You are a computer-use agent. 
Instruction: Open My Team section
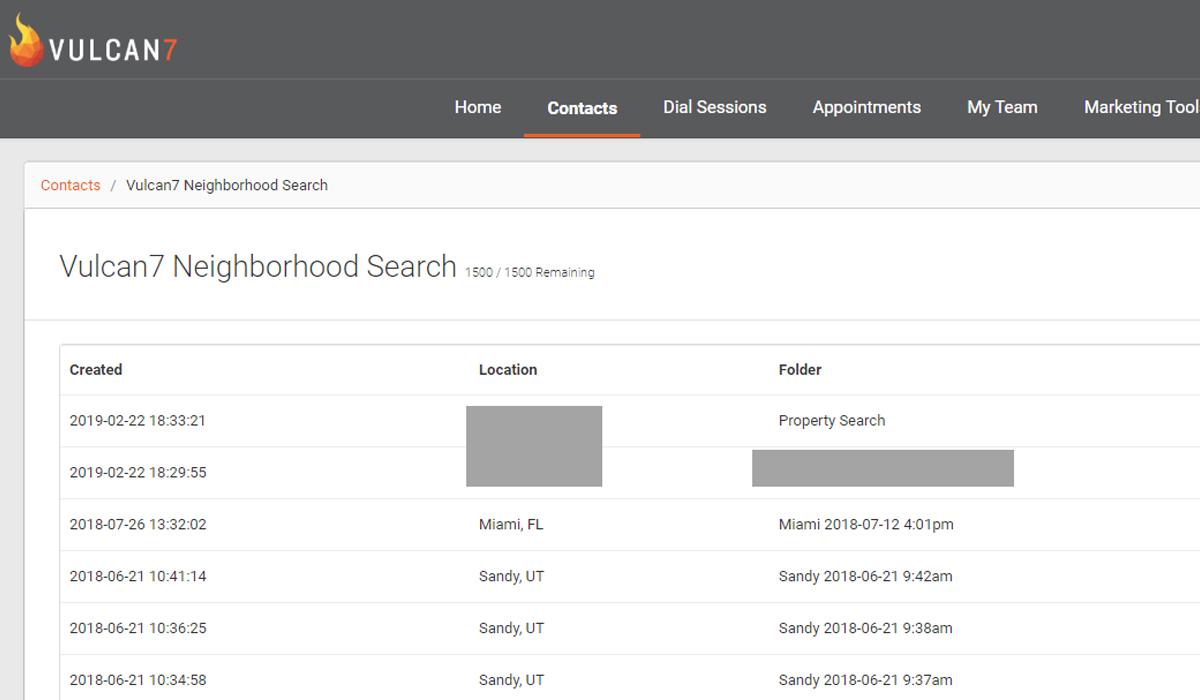(x=1002, y=107)
